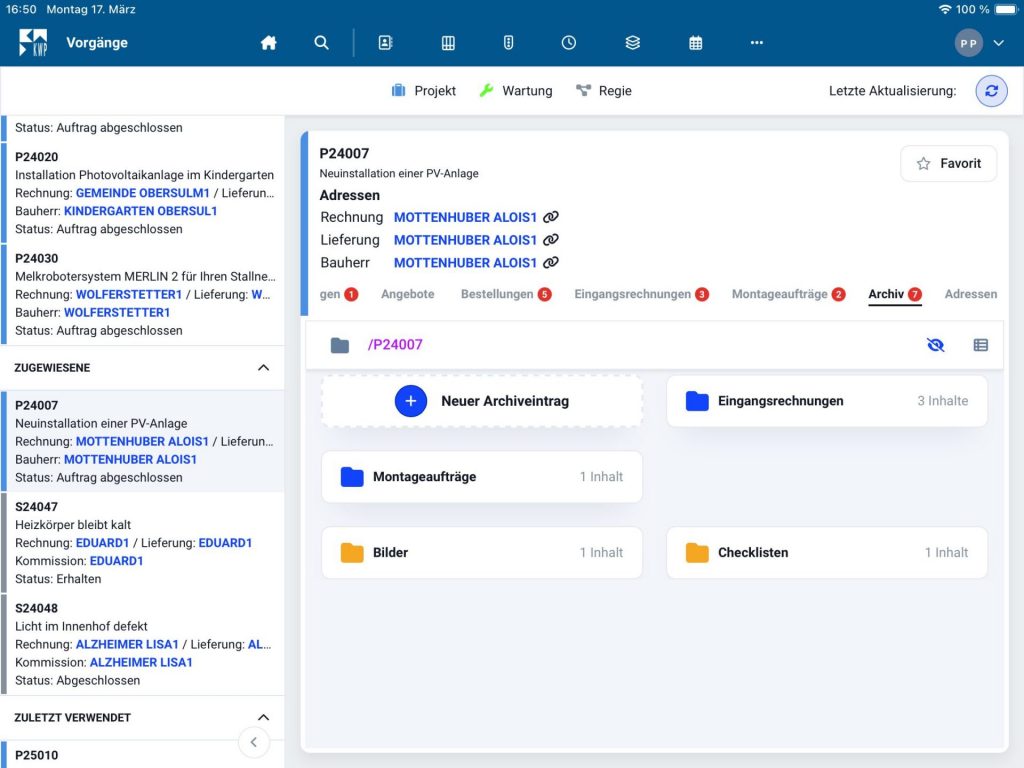Image resolution: width=1024 pixels, height=768 pixels.
Task: Select assigned P24007 entry in sidebar
Action: [x=142, y=441]
